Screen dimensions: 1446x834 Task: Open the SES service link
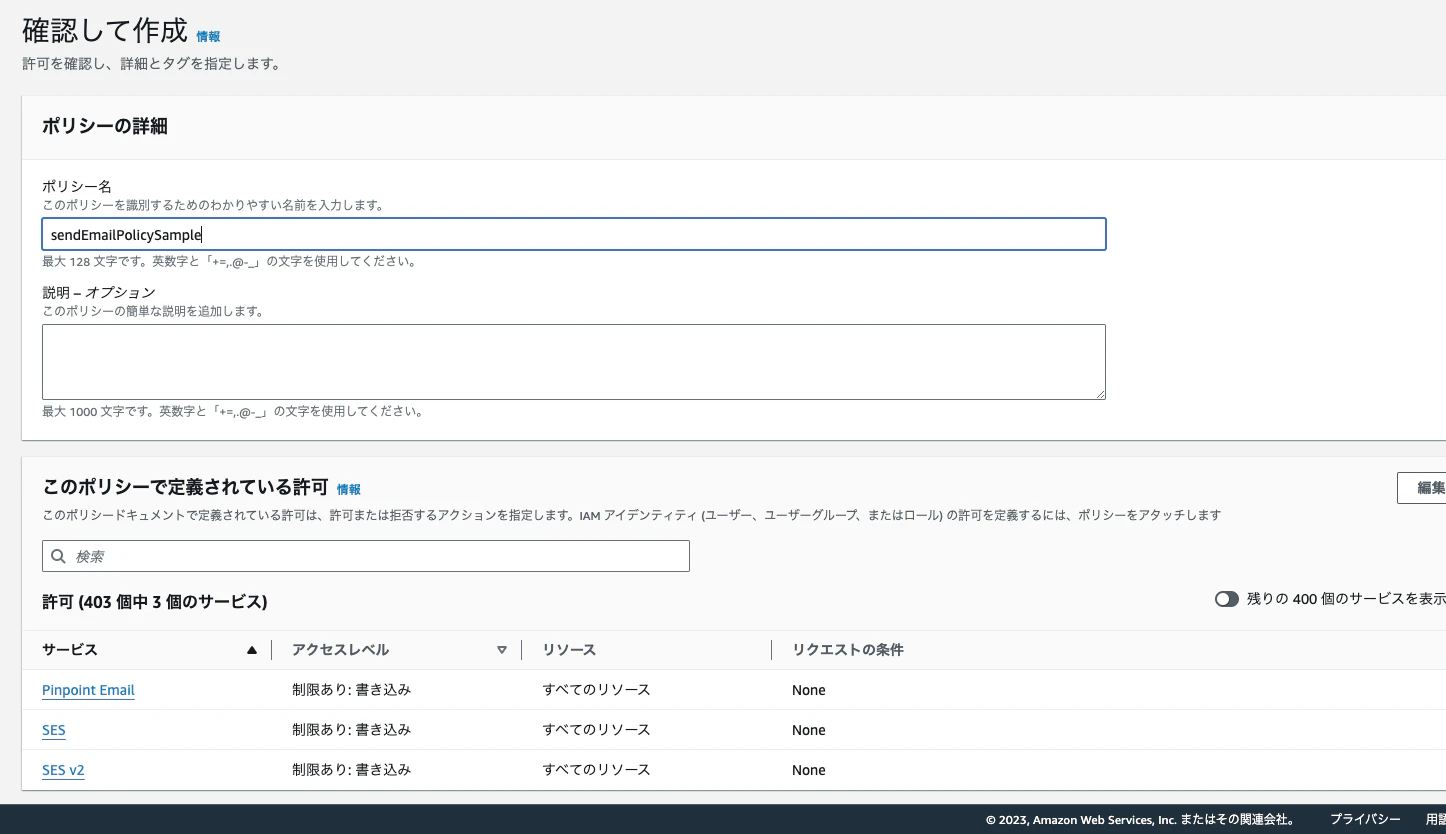coord(54,730)
